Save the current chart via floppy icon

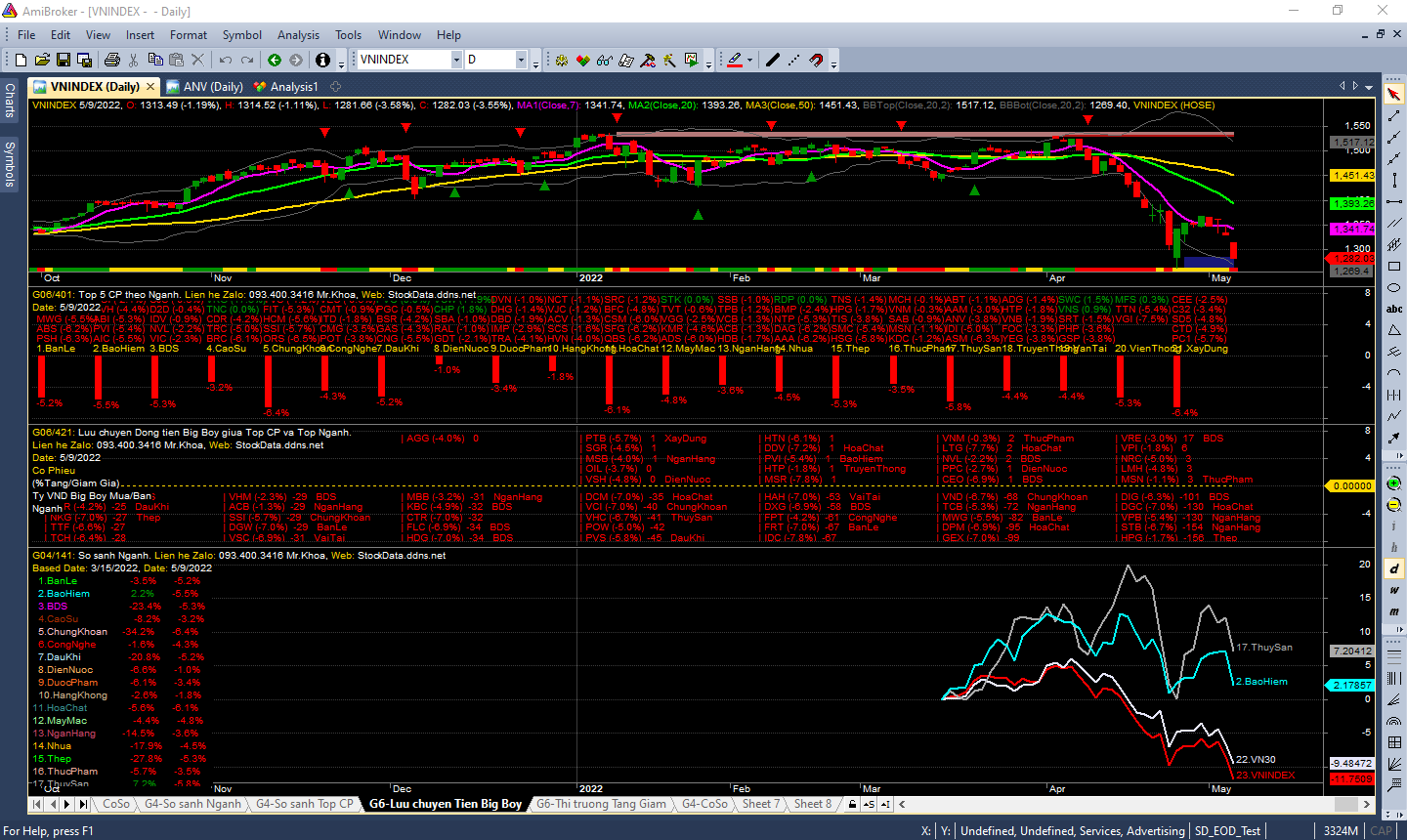tap(64, 60)
